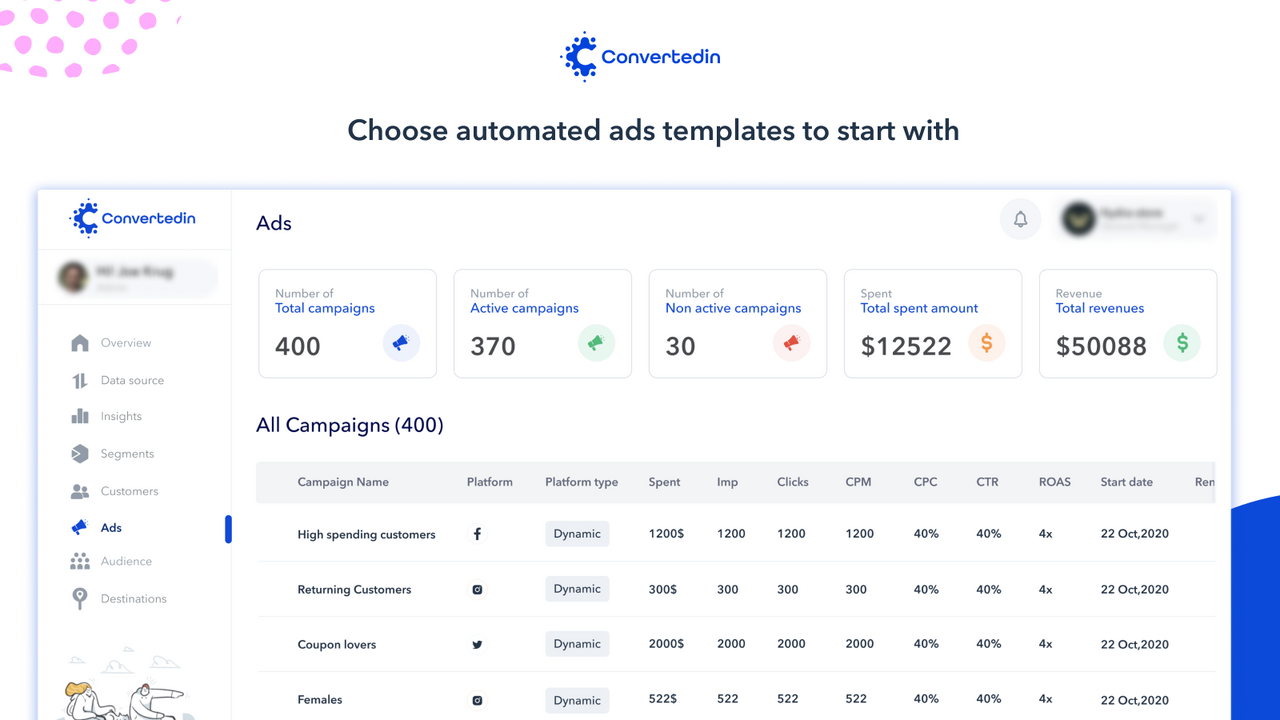Click the Convertedin logo in the sidebar
The height and width of the screenshot is (720, 1280).
(x=133, y=218)
